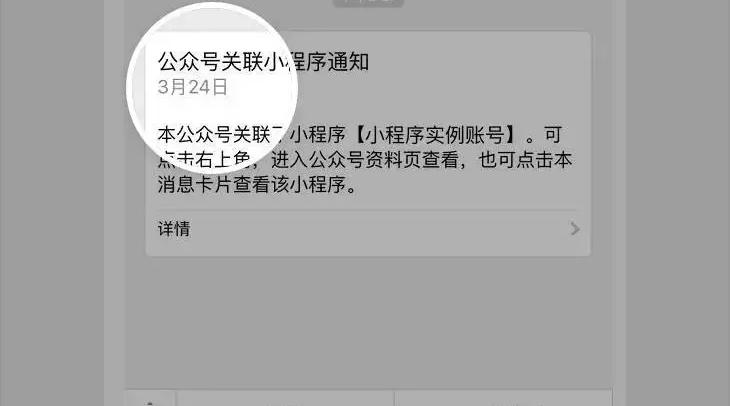
Task: Tap the empty card space right of the title
Action: [480, 62]
